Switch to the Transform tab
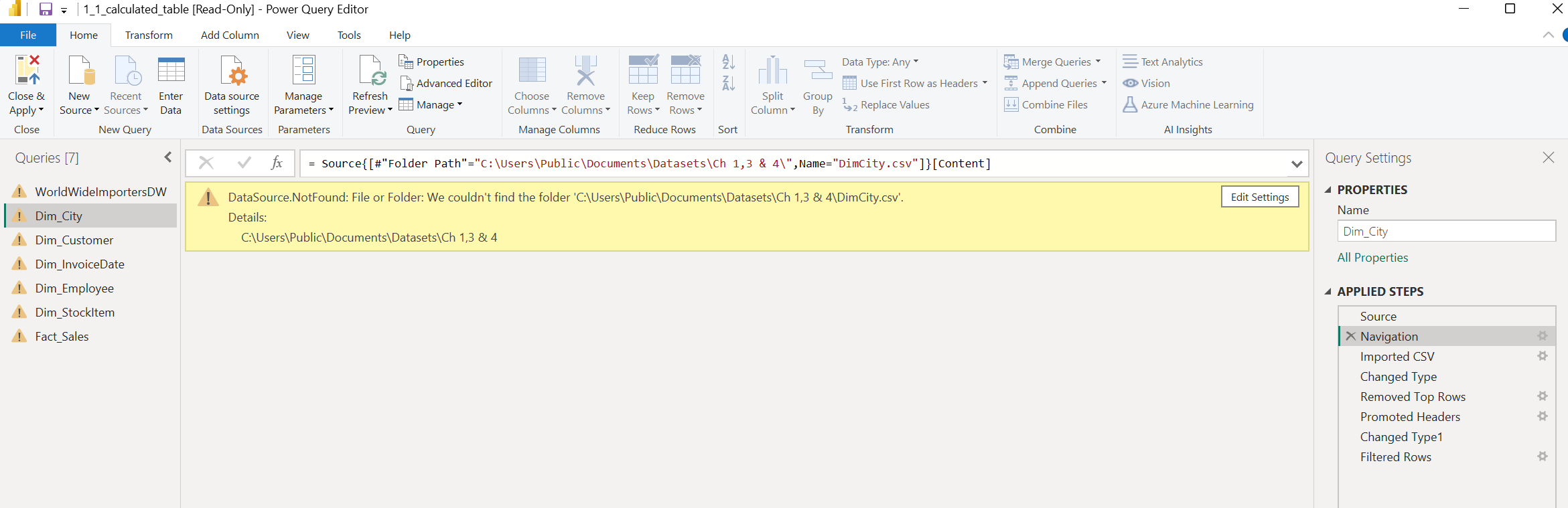The image size is (1568, 508). pyautogui.click(x=149, y=35)
